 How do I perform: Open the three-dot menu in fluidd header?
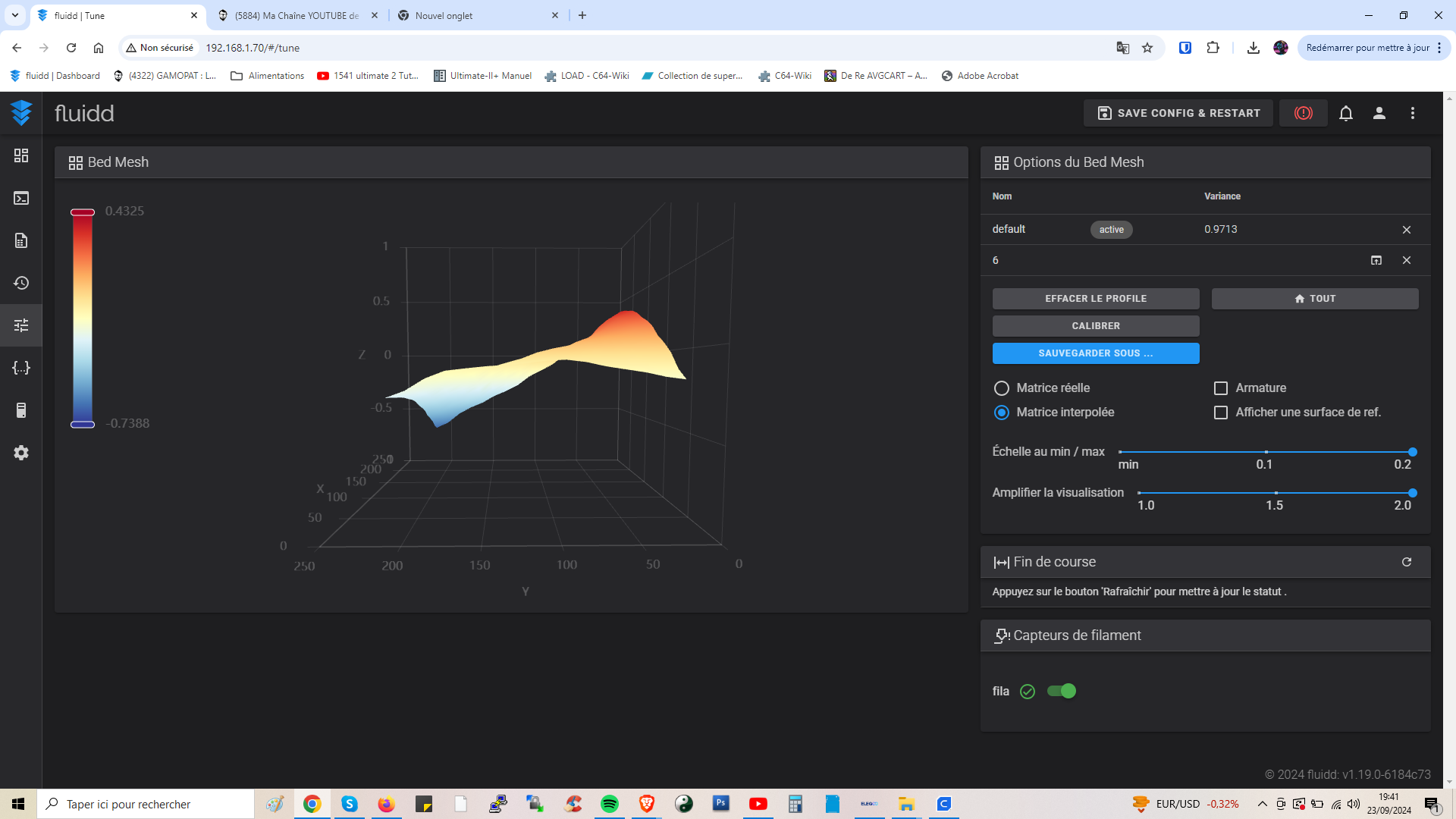(x=1413, y=113)
